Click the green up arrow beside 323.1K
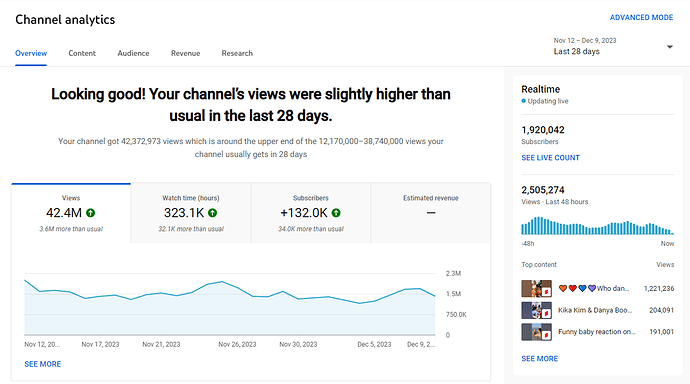The image size is (690, 384). pyautogui.click(x=213, y=213)
